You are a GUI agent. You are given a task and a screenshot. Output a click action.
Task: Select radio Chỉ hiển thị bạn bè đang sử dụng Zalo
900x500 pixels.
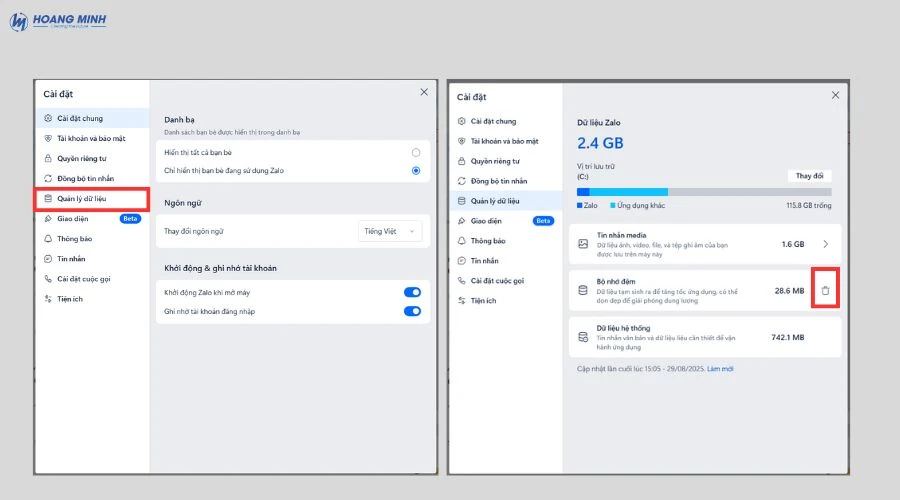pos(416,170)
